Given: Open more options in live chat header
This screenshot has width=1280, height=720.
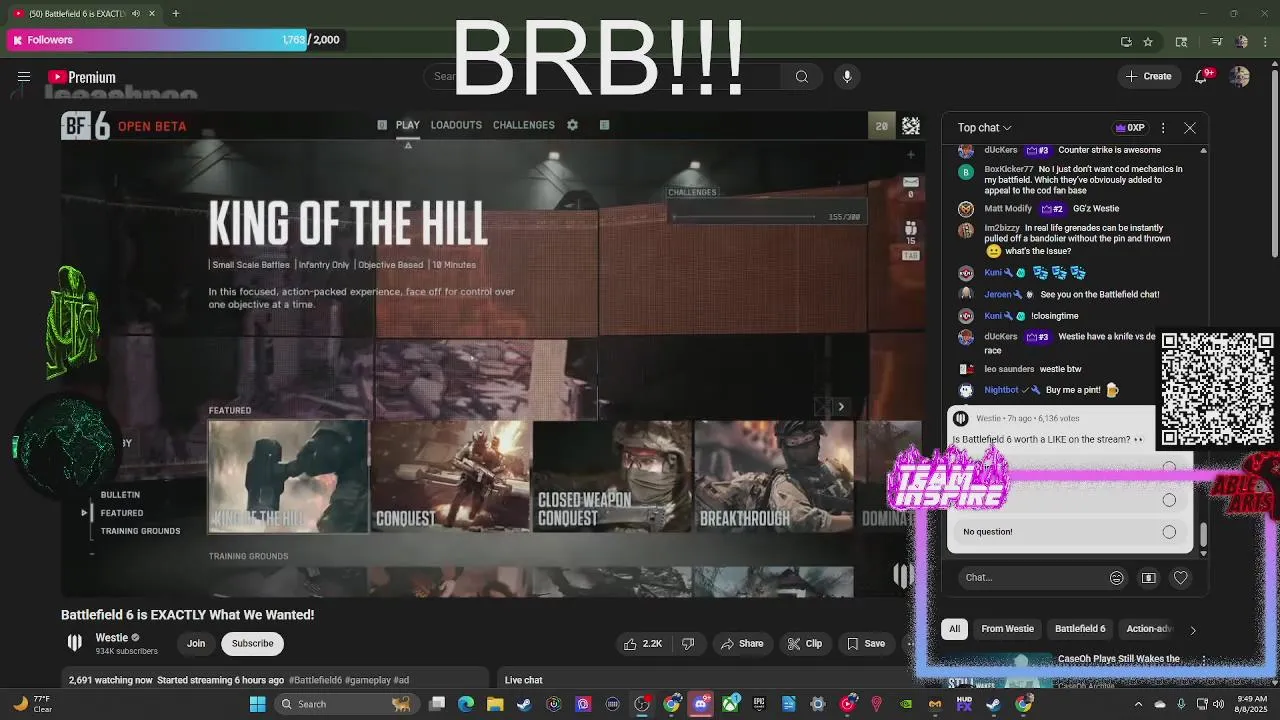Looking at the screenshot, I should tap(1163, 128).
